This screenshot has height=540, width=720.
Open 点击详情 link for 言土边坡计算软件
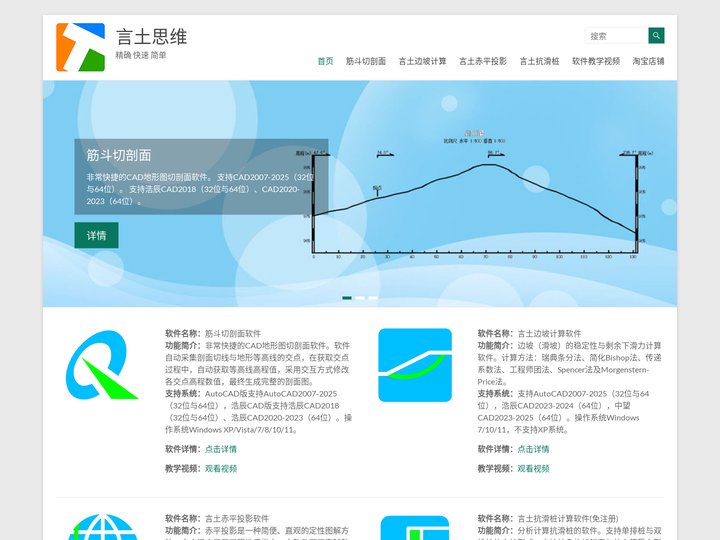coord(533,449)
